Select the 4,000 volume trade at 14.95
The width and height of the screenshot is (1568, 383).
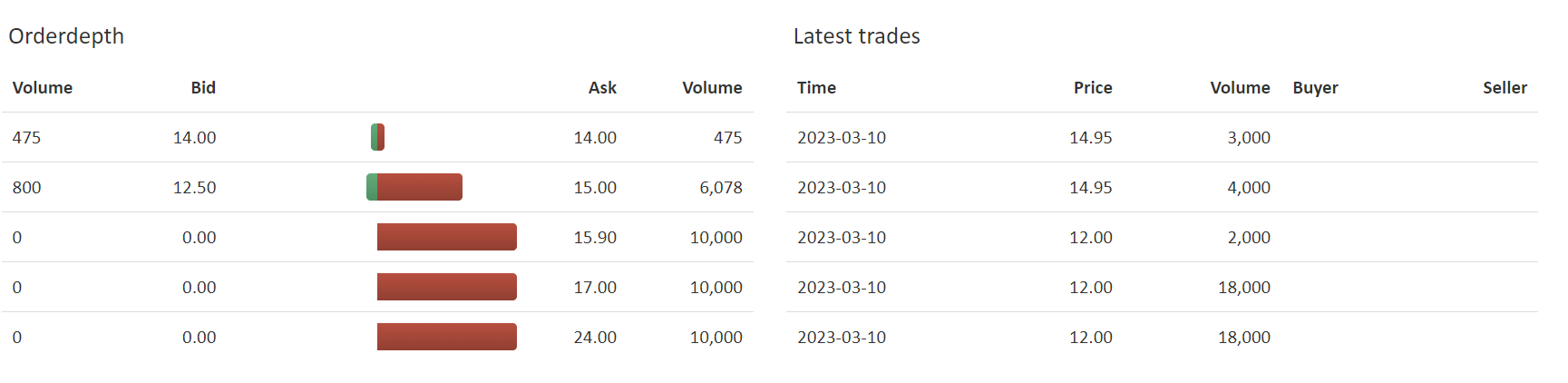1162,187
